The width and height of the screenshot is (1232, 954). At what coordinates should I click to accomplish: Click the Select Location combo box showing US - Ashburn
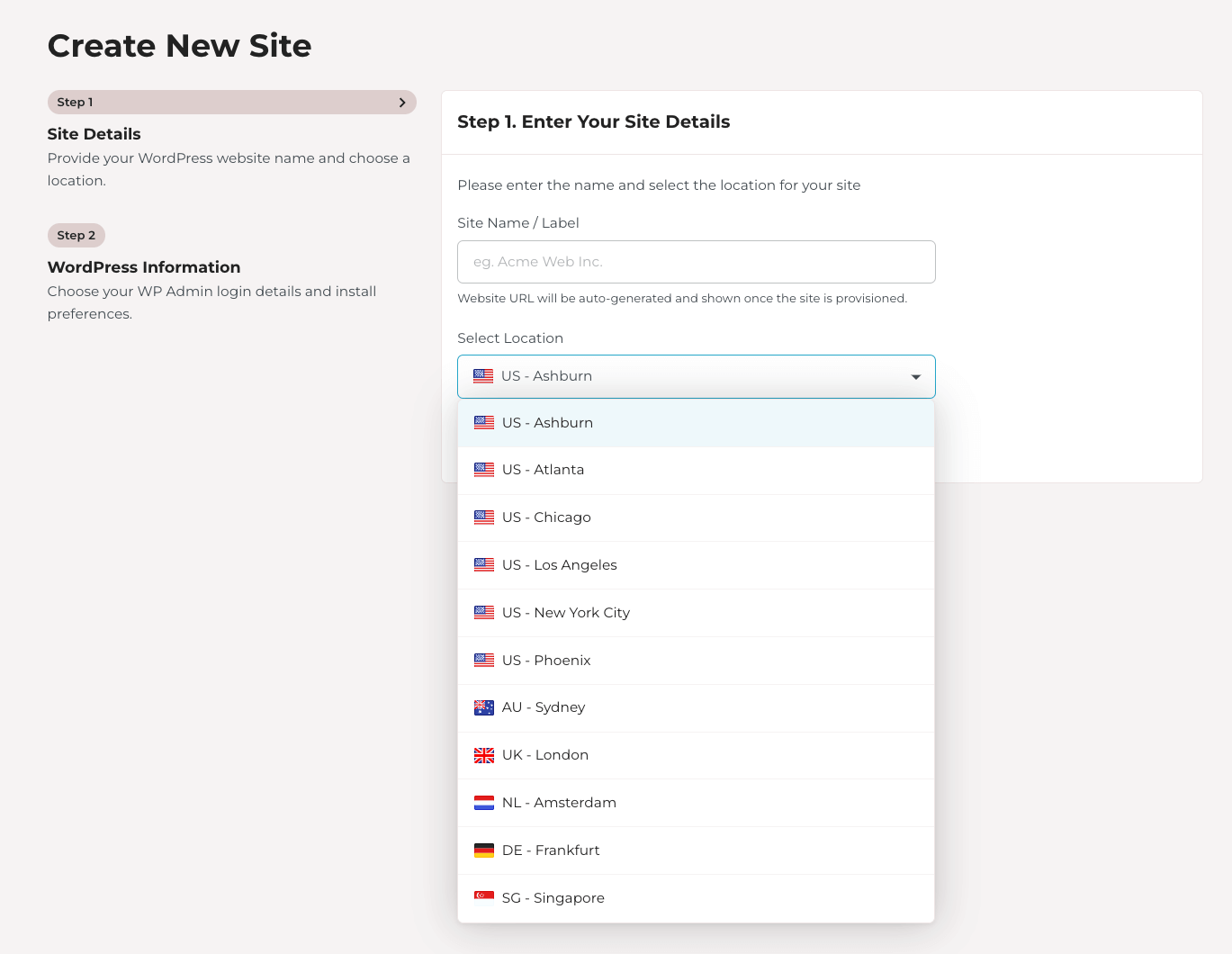697,376
